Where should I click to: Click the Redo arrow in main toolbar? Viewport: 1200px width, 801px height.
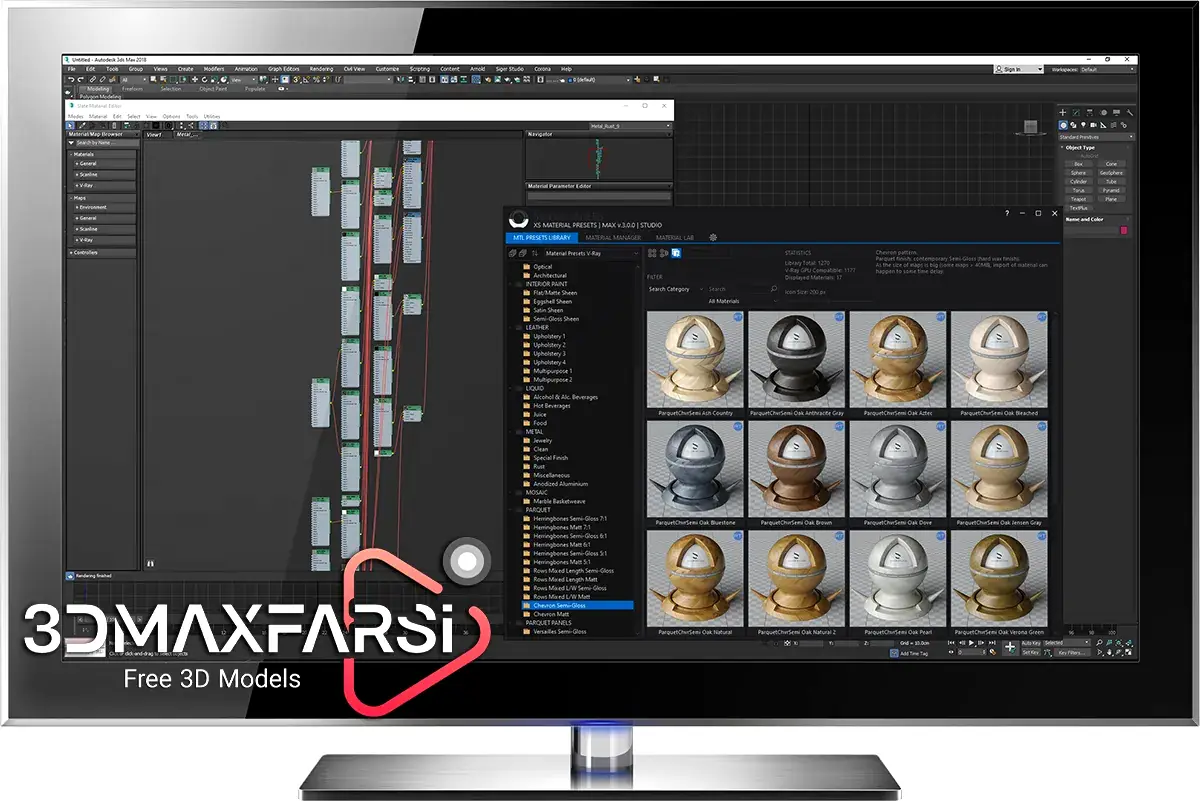(x=81, y=79)
